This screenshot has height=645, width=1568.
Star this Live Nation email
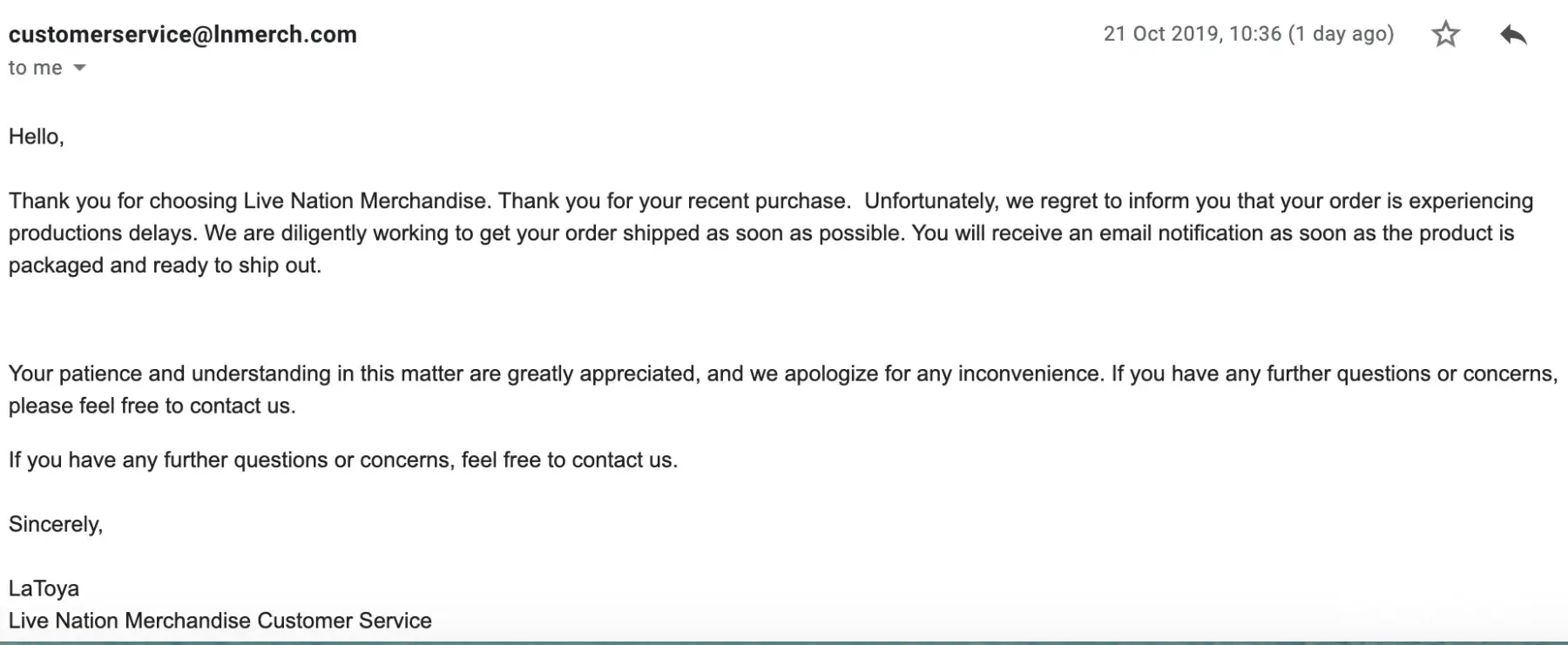[1445, 35]
